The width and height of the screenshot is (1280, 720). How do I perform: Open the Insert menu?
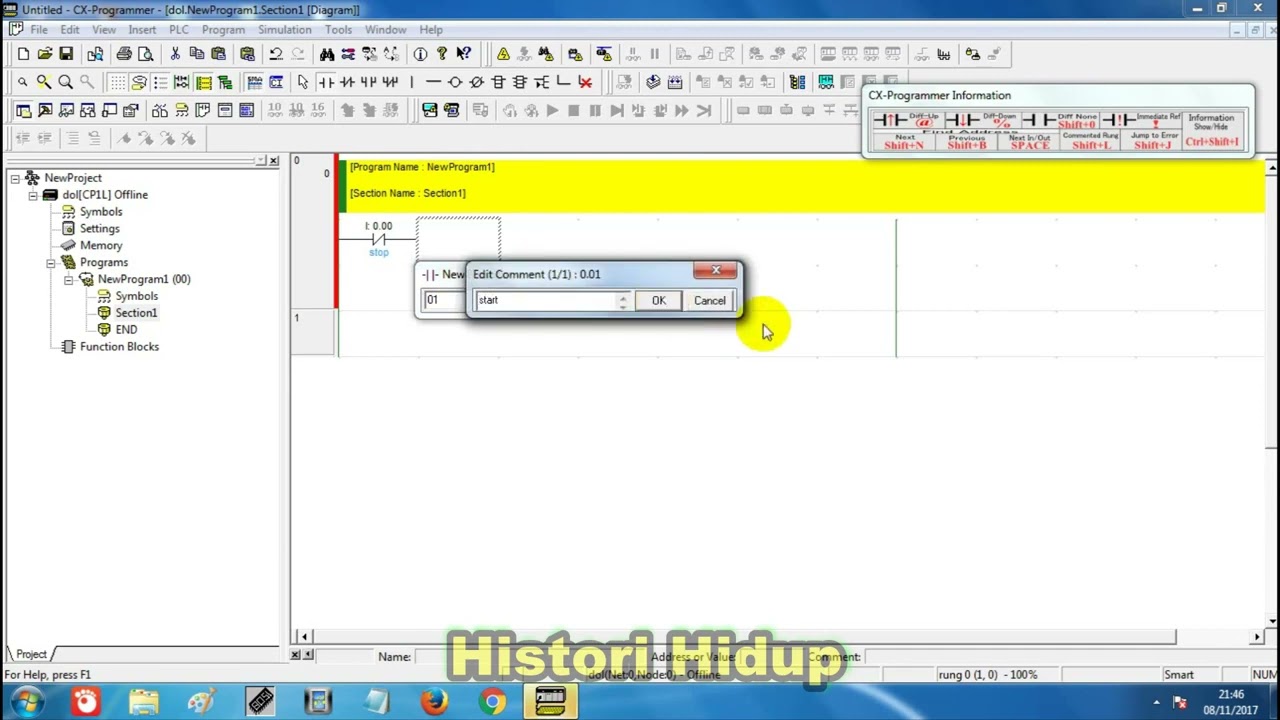coord(142,30)
